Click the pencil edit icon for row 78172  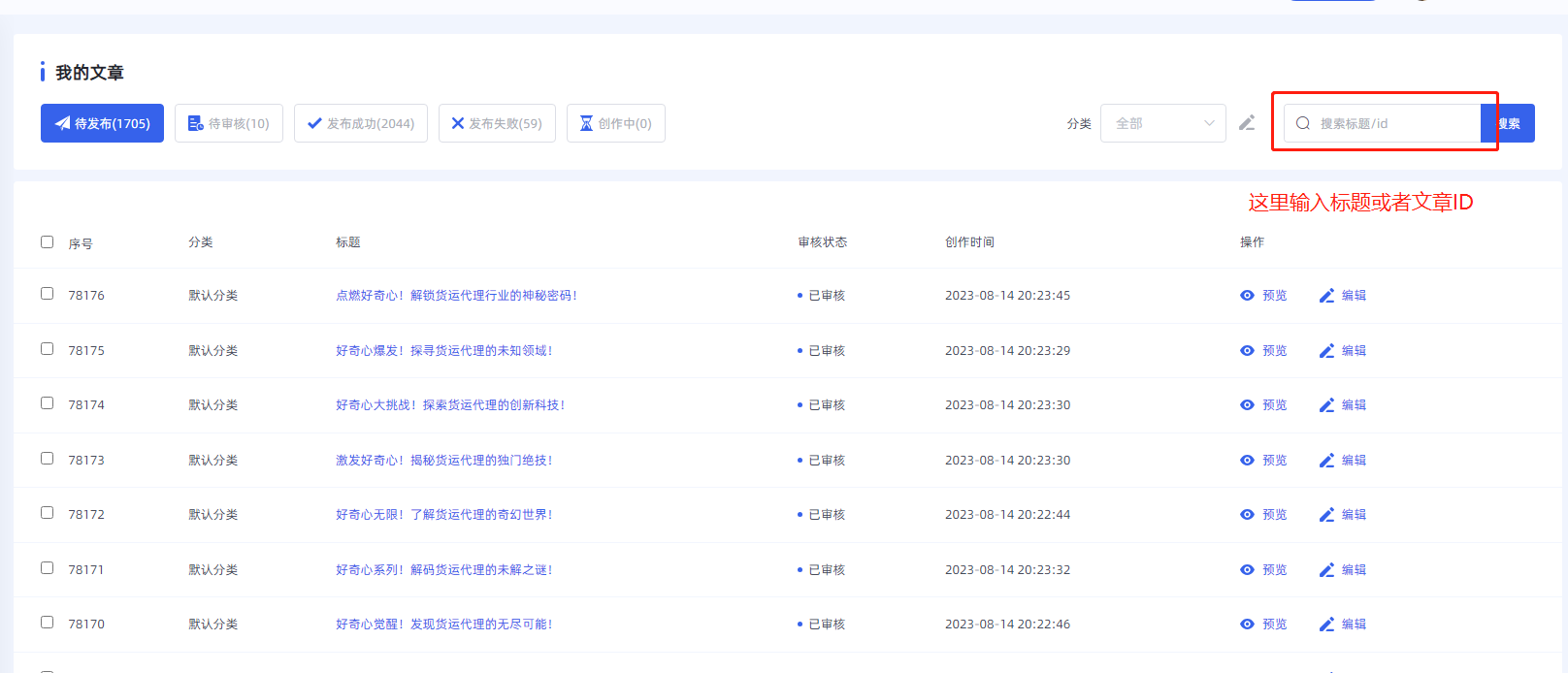click(x=1326, y=515)
